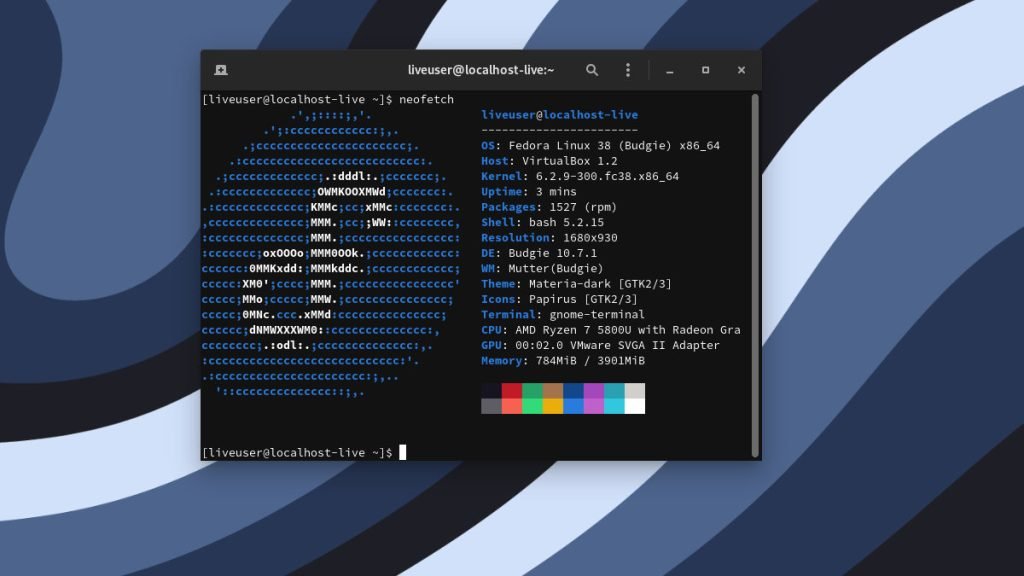This screenshot has width=1024, height=576.
Task: Click the 'OS: Fedora Linux 38 (Budgie)' line
Action: pyautogui.click(x=600, y=146)
